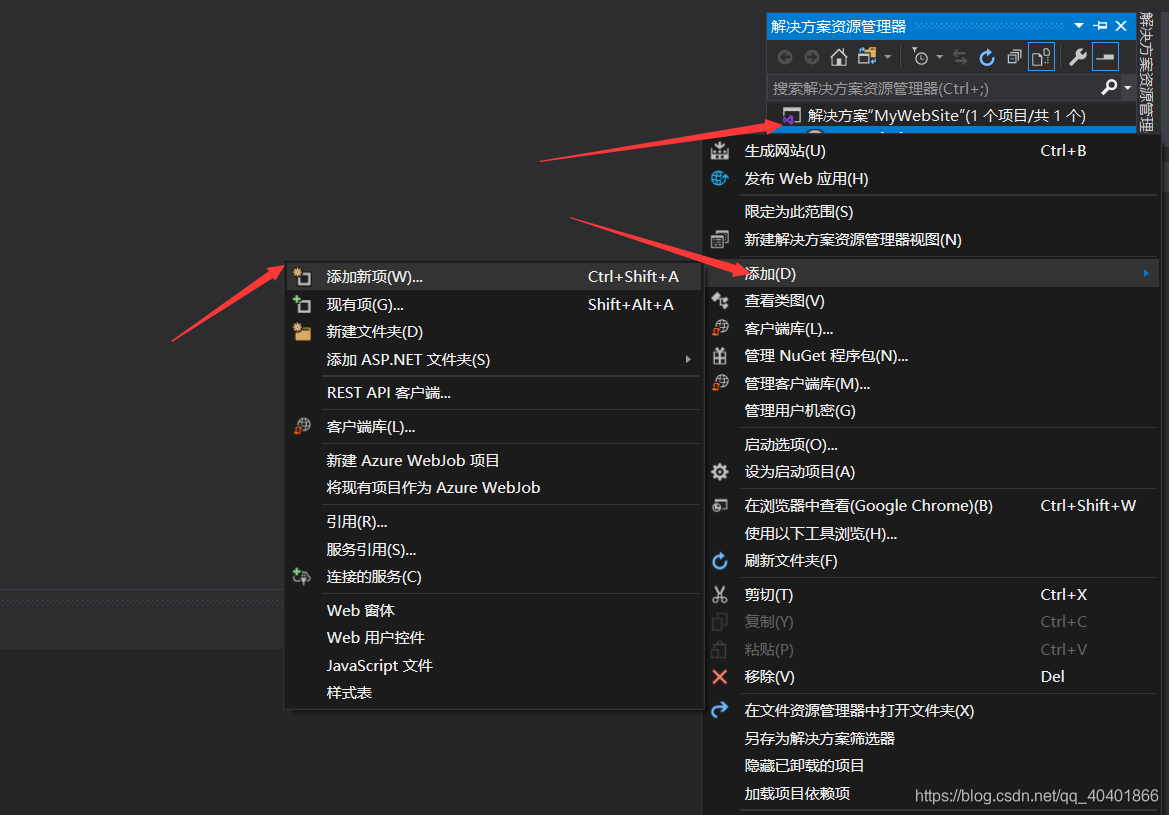The height and width of the screenshot is (815, 1169).
Task: Click the gear icon for startup project
Action: pos(719,472)
